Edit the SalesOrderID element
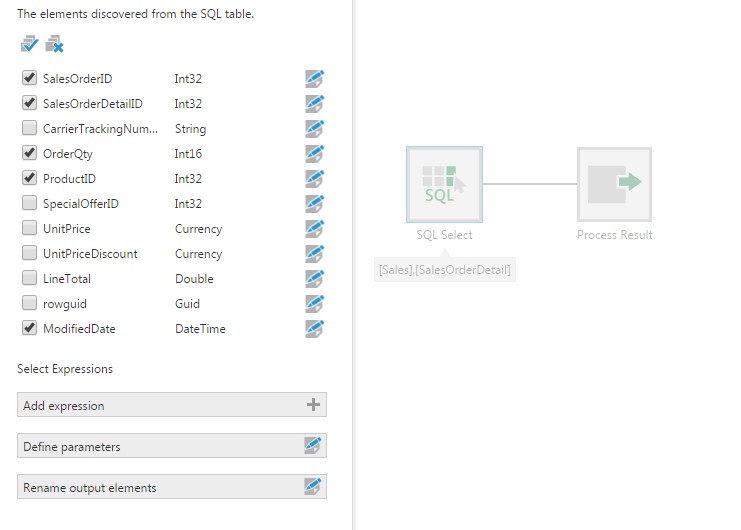 point(315,79)
